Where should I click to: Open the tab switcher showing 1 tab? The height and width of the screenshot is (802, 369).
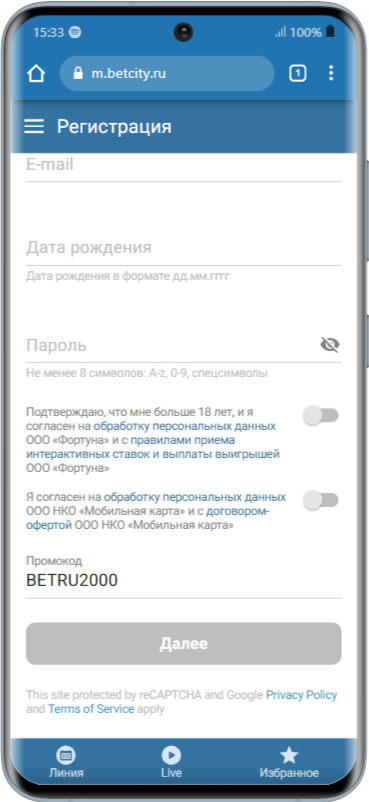[x=297, y=74]
